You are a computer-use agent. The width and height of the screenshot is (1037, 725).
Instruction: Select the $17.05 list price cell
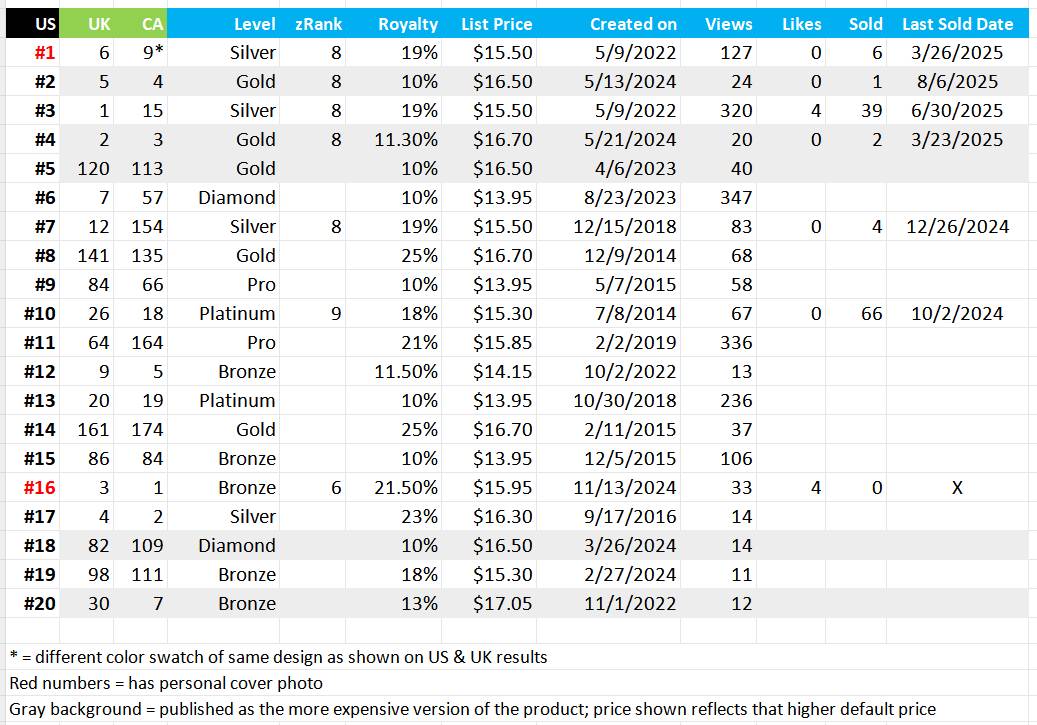(x=489, y=603)
